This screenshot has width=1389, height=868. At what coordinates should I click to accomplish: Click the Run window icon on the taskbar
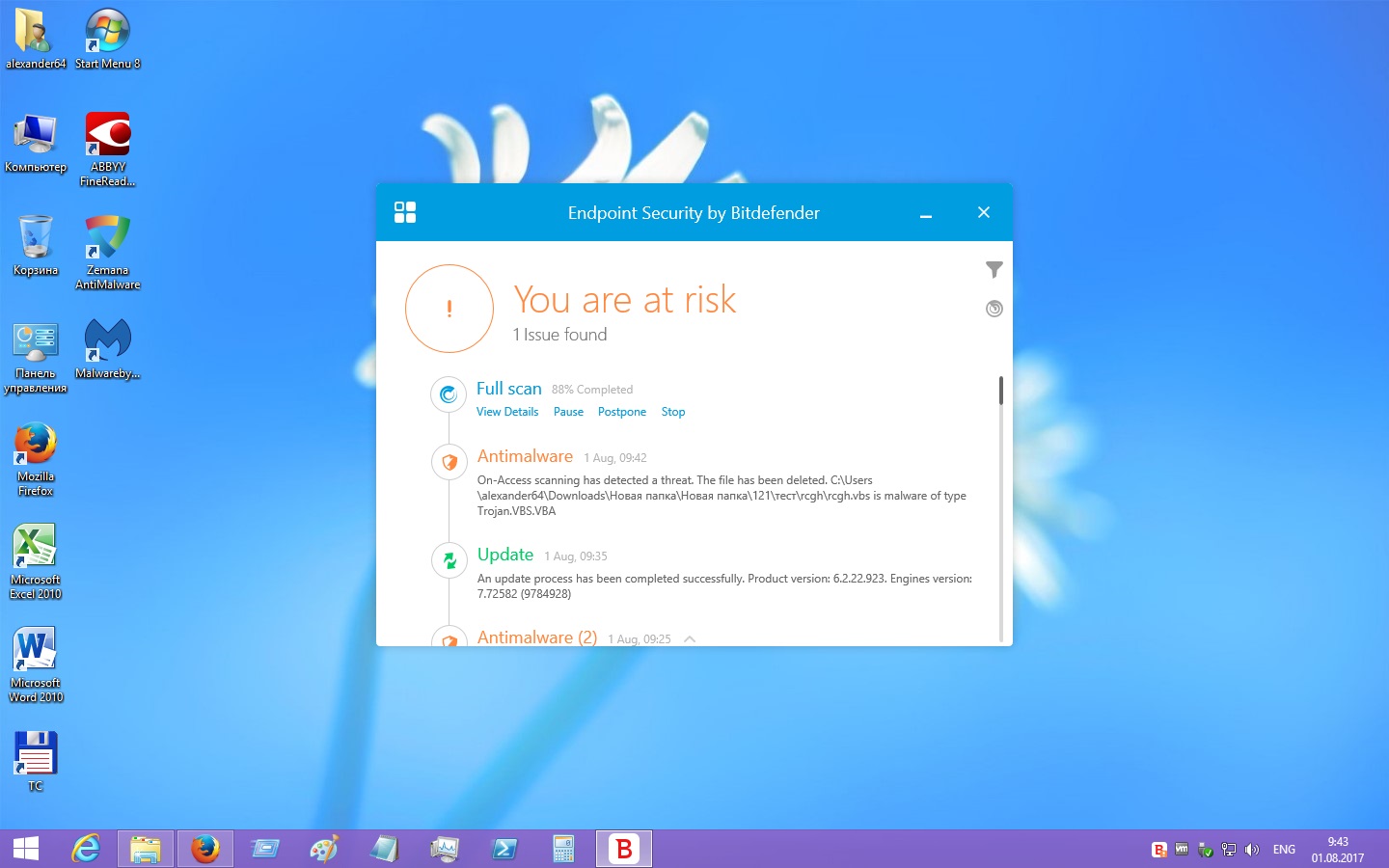point(265,849)
